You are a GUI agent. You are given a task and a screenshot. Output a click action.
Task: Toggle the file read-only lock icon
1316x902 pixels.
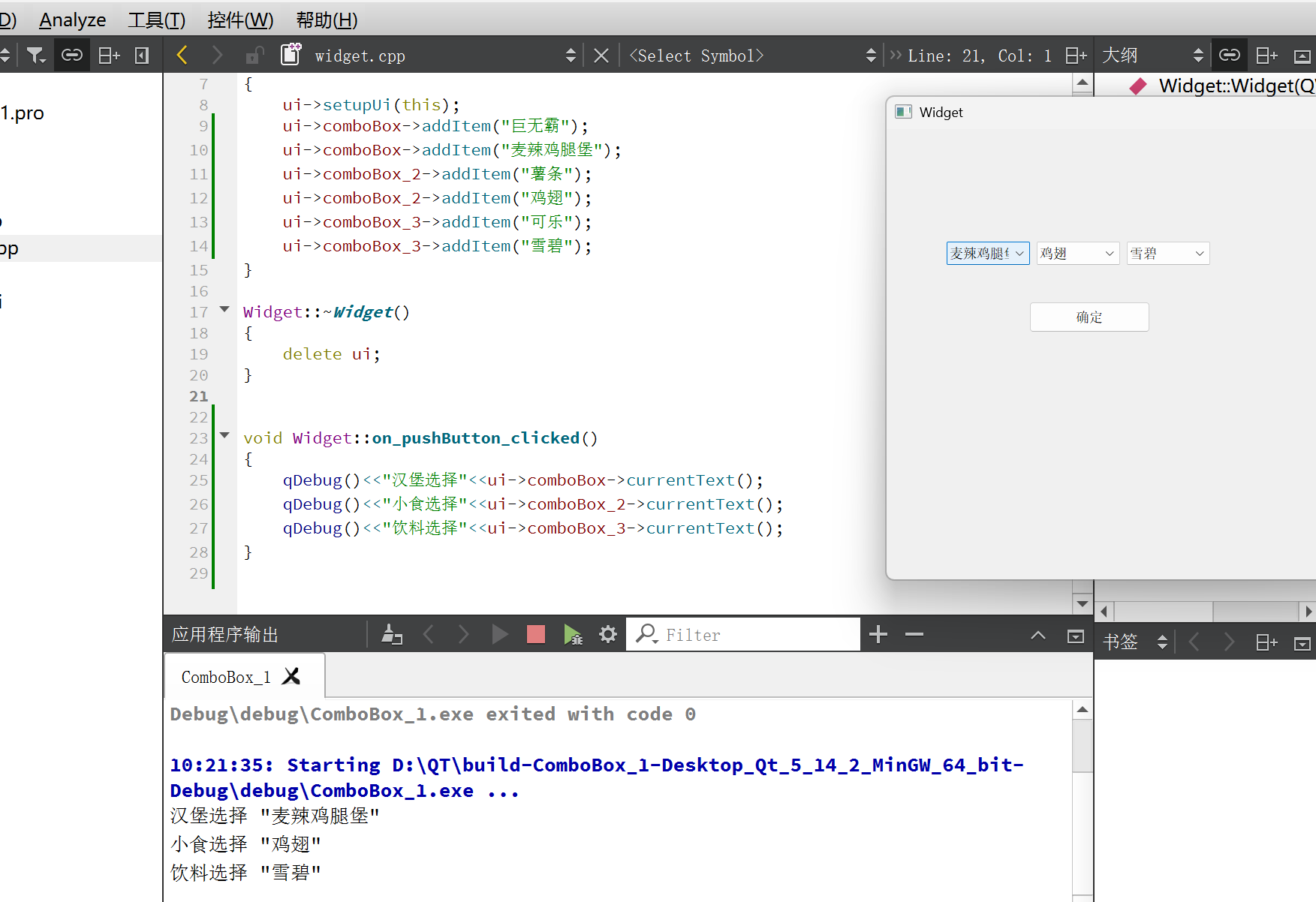pyautogui.click(x=254, y=56)
